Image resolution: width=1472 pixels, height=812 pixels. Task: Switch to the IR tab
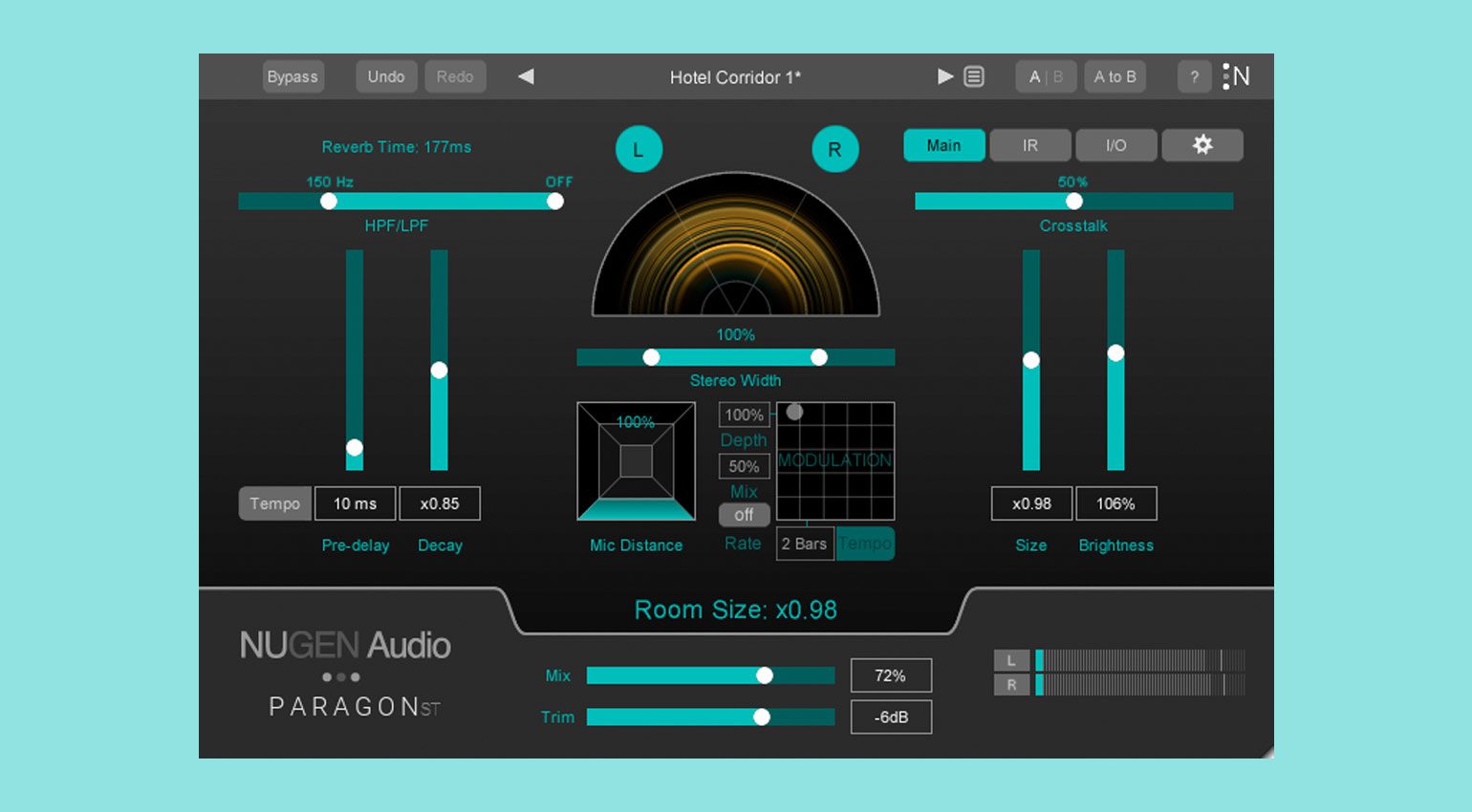click(1029, 145)
